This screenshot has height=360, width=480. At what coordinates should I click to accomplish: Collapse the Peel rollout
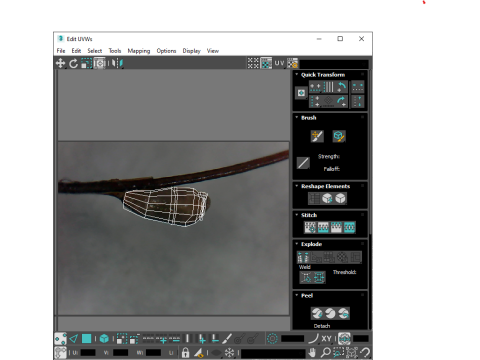click(x=296, y=295)
